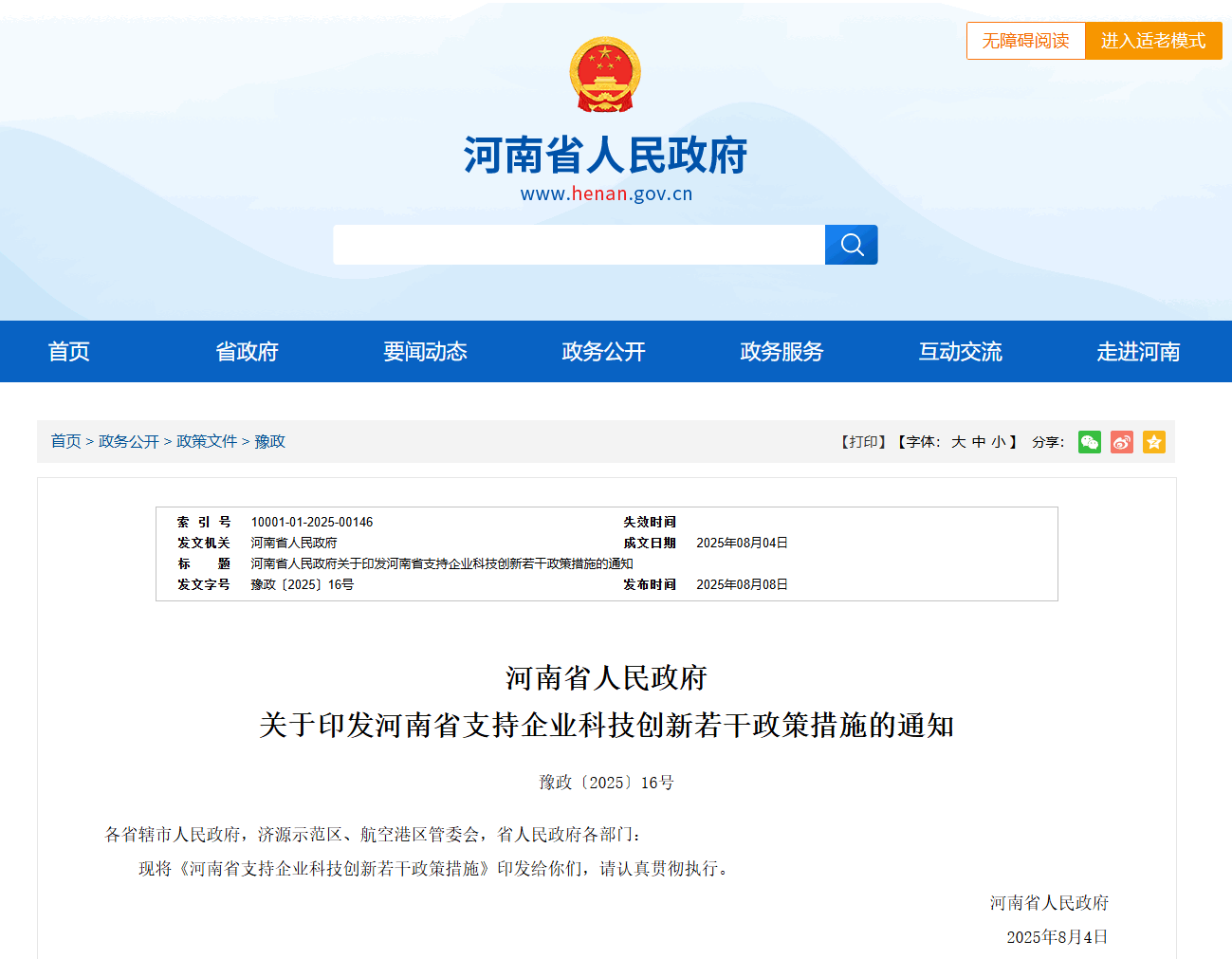The image size is (1232, 959).
Task: Click the 豫政 breadcrumb link
Action: click(x=269, y=442)
